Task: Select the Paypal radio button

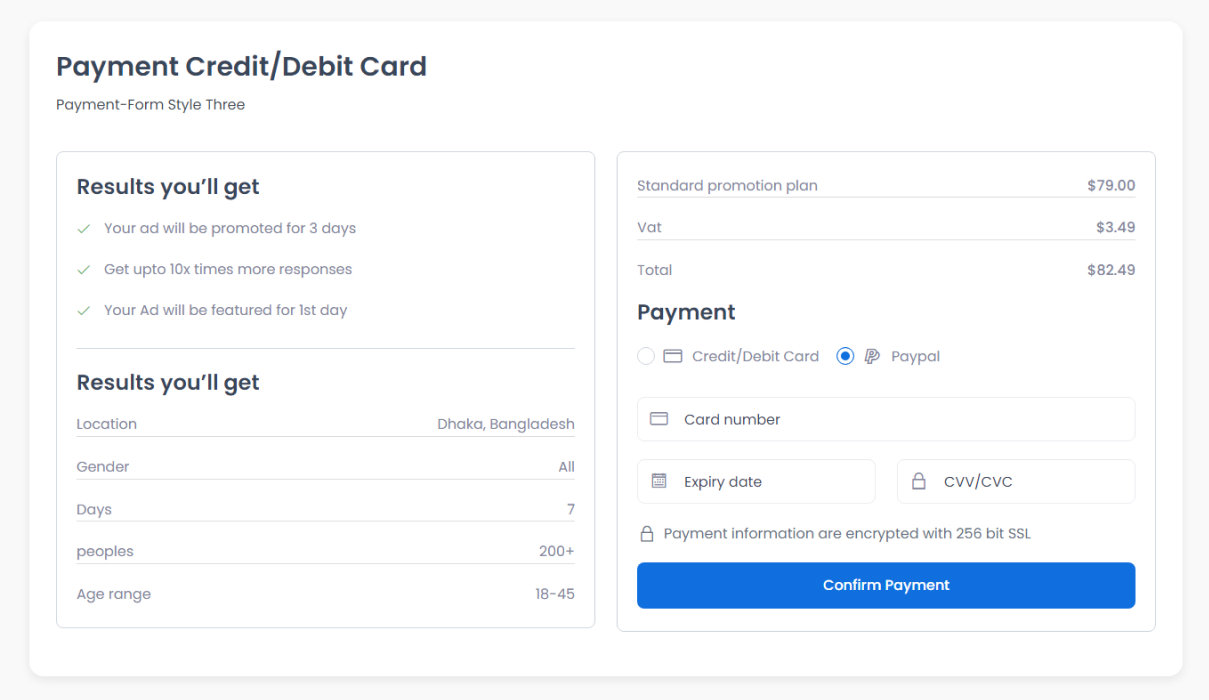Action: point(845,356)
